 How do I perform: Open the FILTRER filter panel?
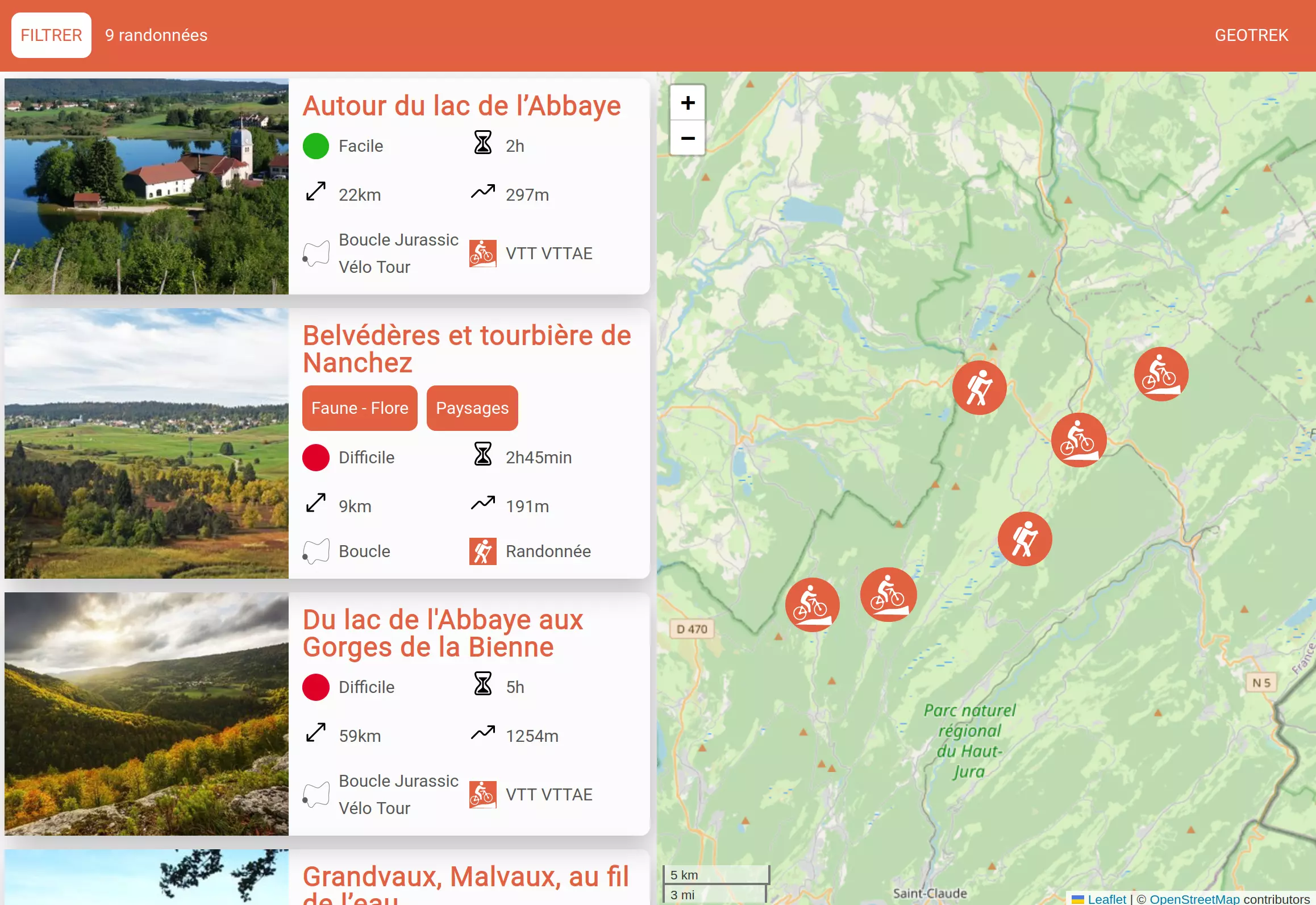point(51,35)
